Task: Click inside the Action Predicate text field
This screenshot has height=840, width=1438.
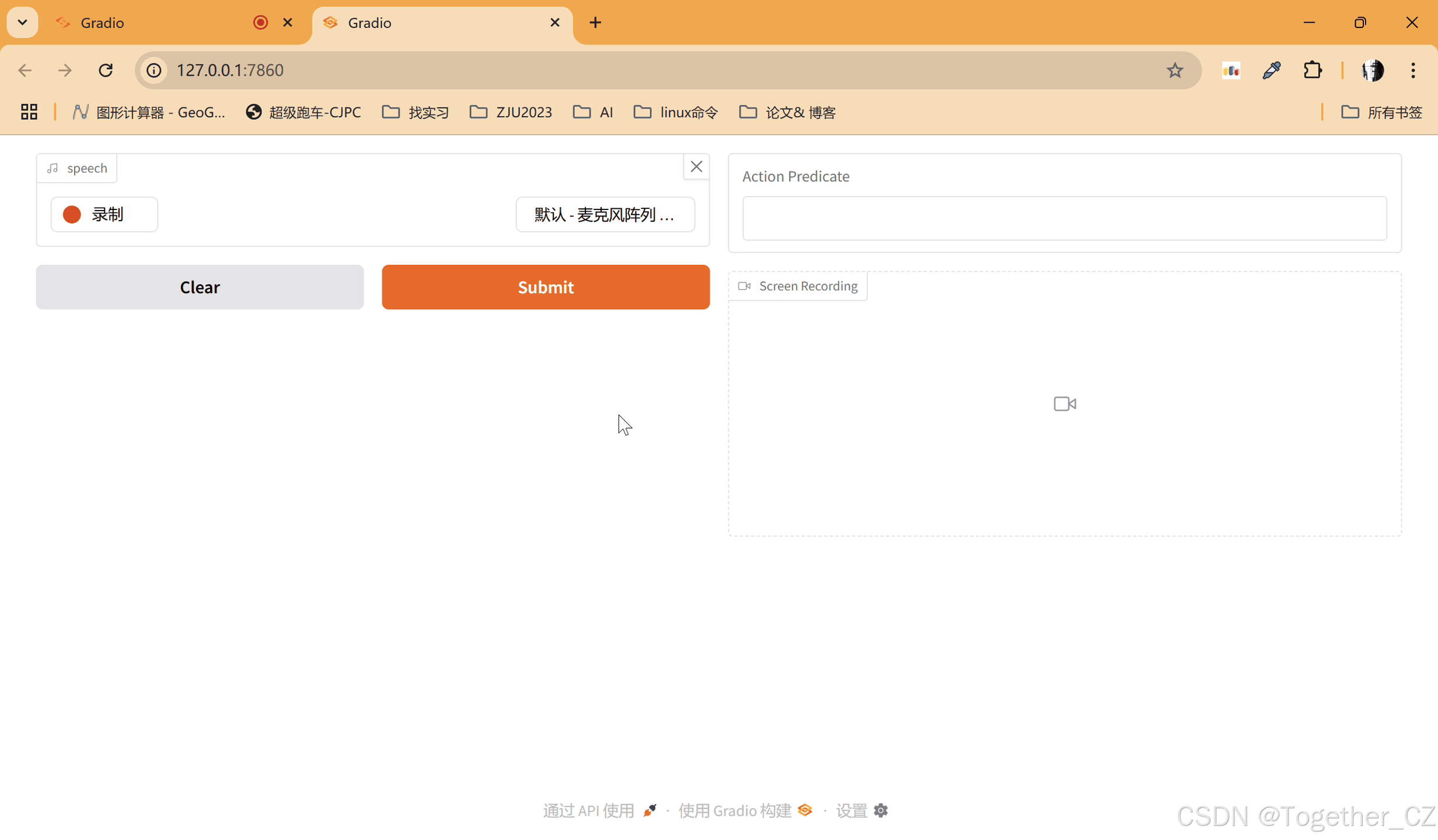Action: click(1063, 218)
